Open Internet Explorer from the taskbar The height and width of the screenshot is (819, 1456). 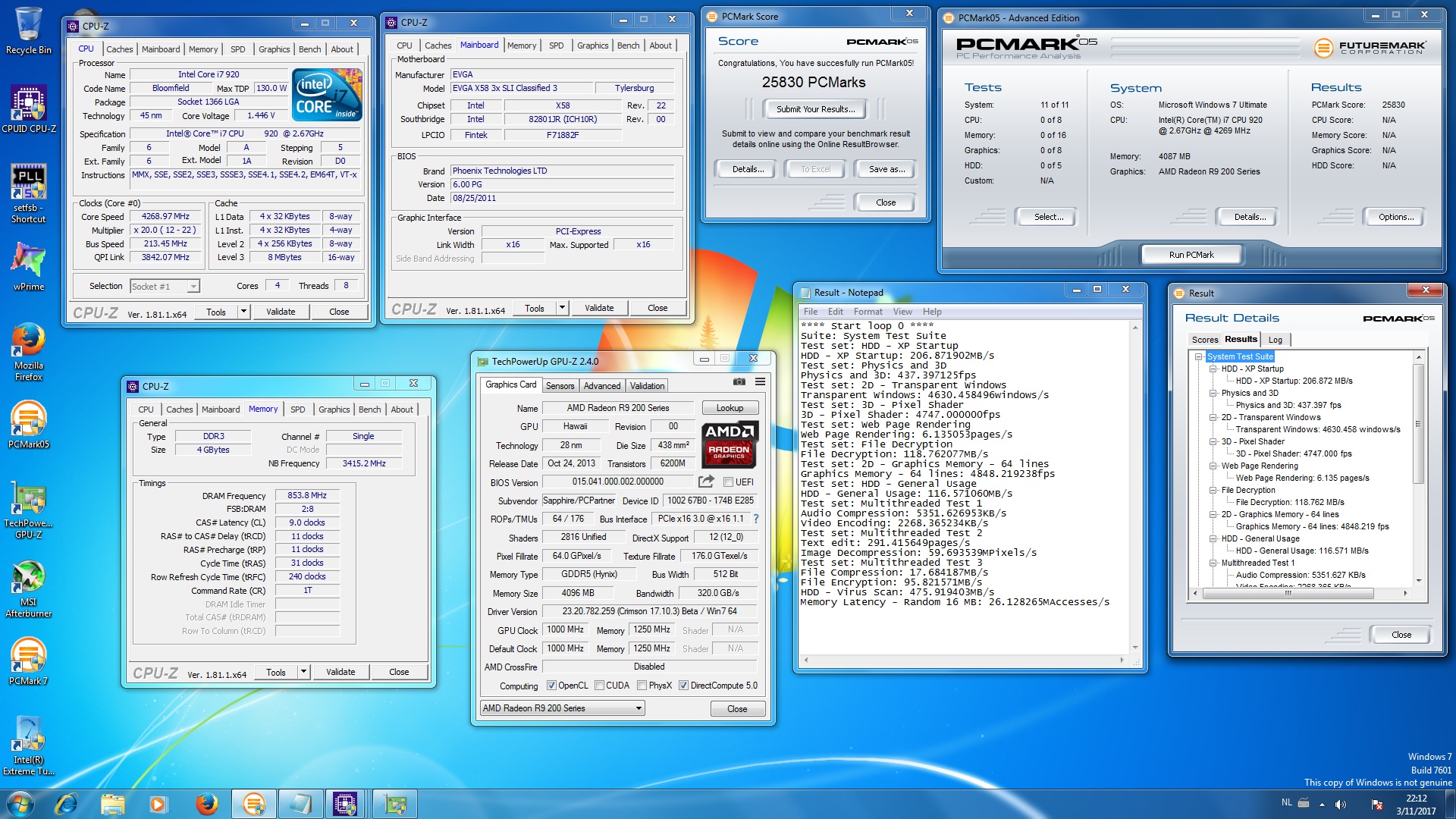[x=67, y=804]
